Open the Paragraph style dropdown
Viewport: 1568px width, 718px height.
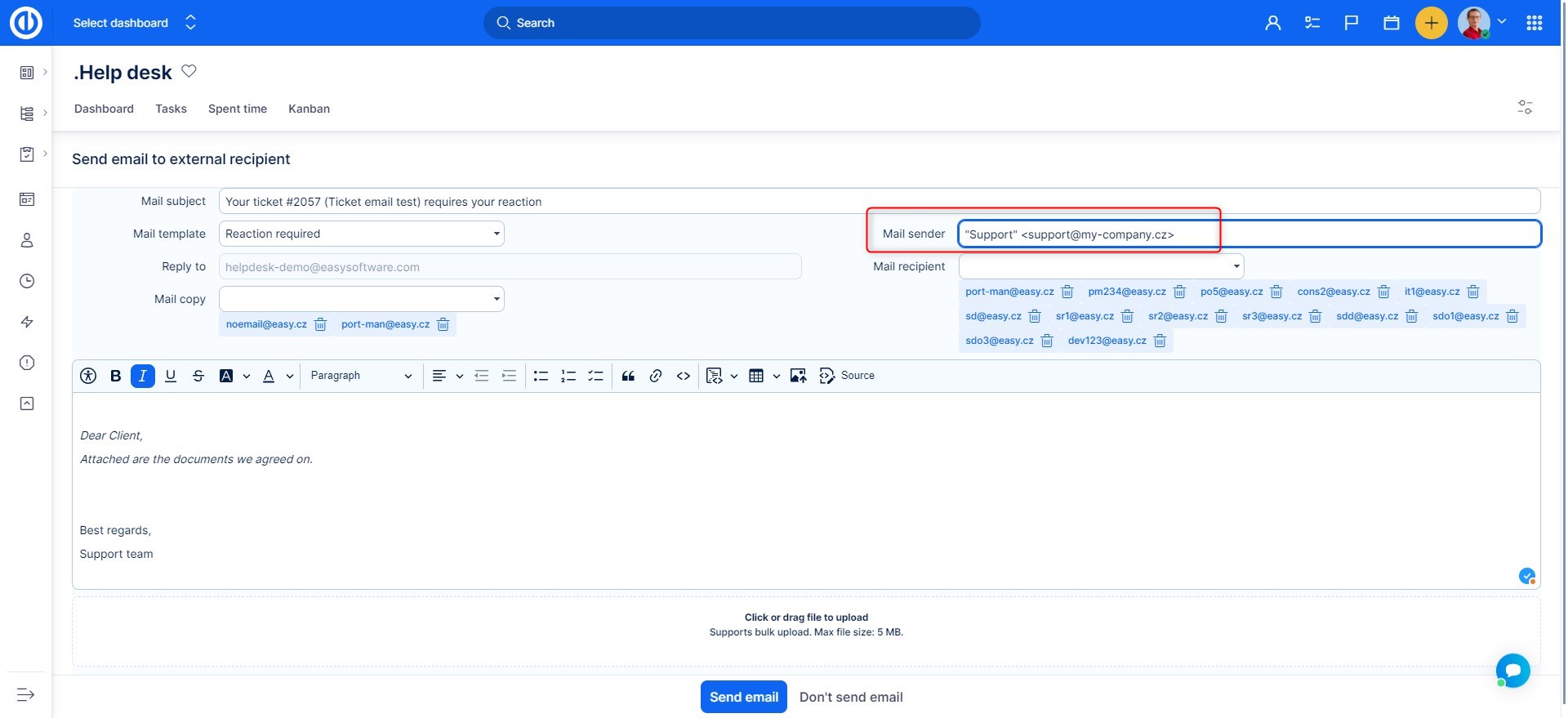(x=360, y=376)
